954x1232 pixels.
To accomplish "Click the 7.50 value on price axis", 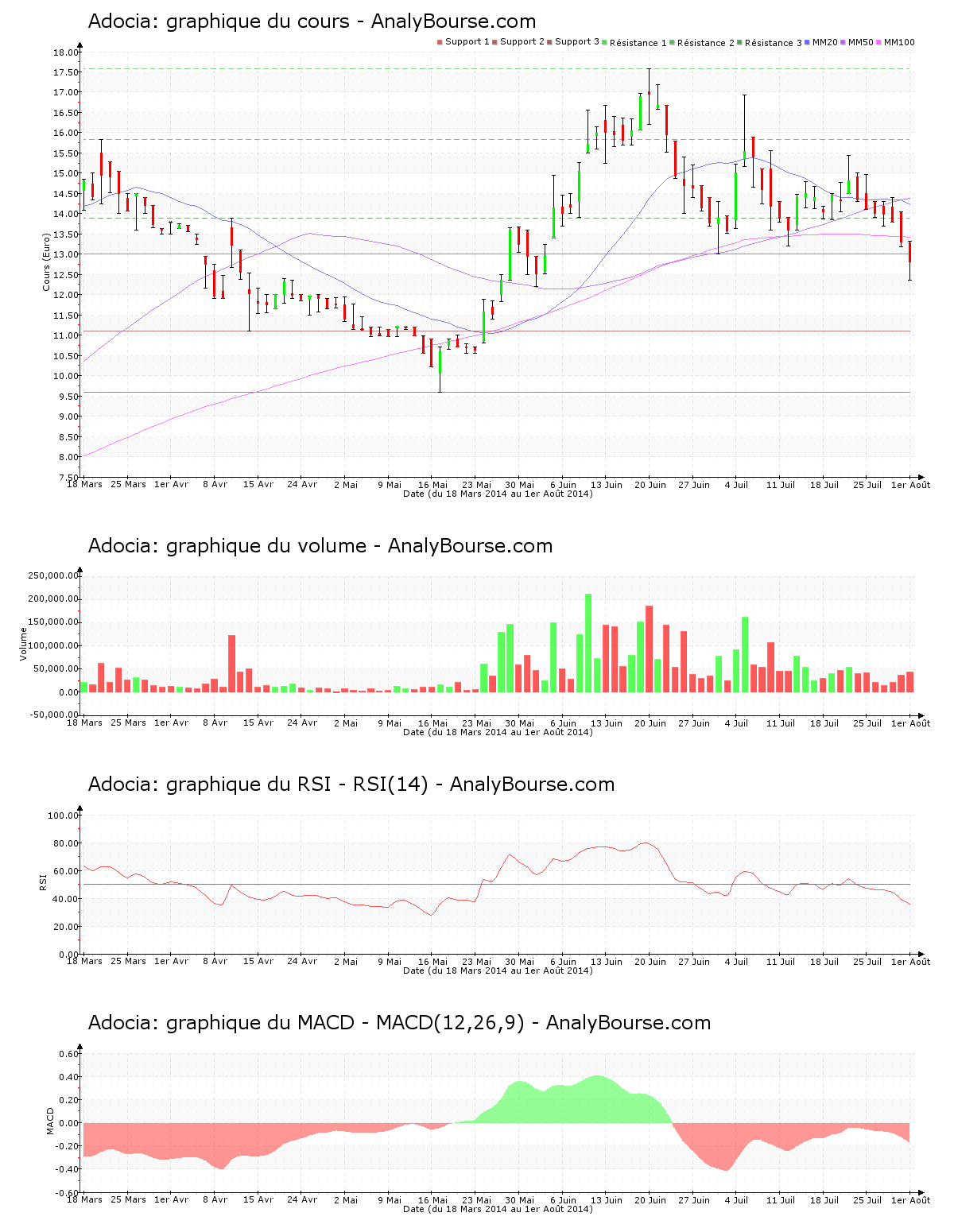I will (68, 478).
